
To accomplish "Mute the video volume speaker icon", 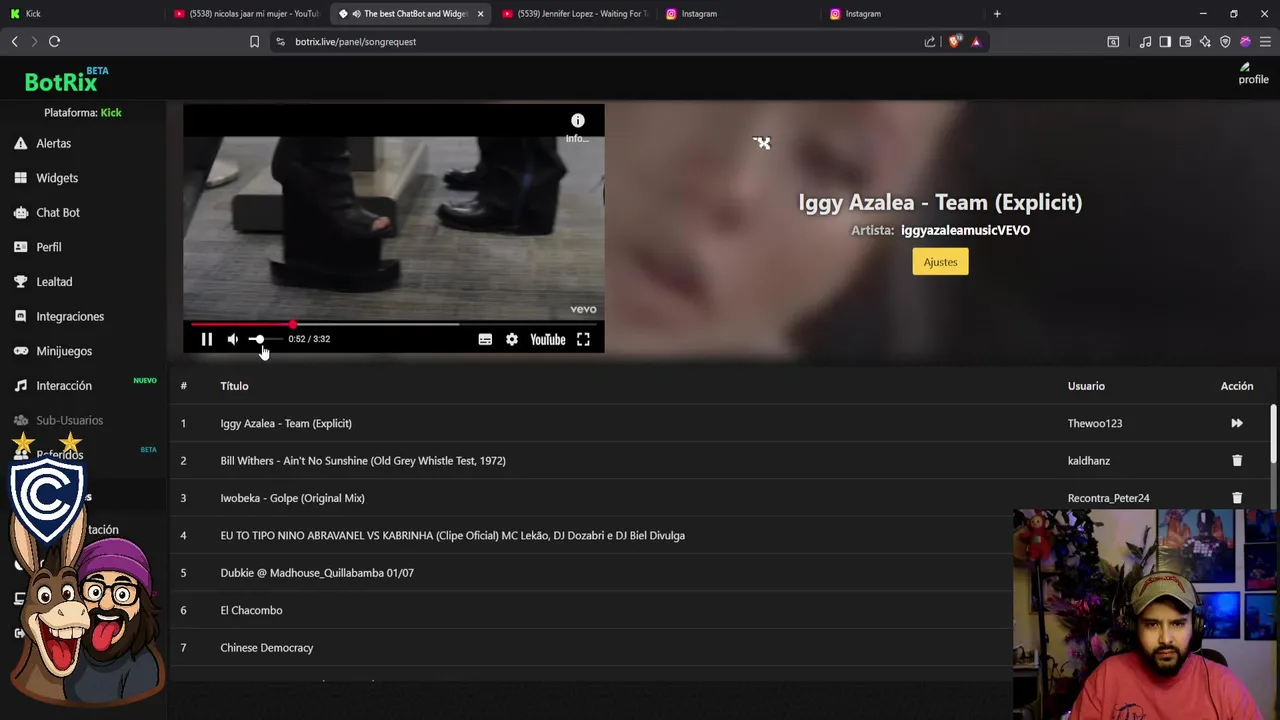I will (233, 339).
